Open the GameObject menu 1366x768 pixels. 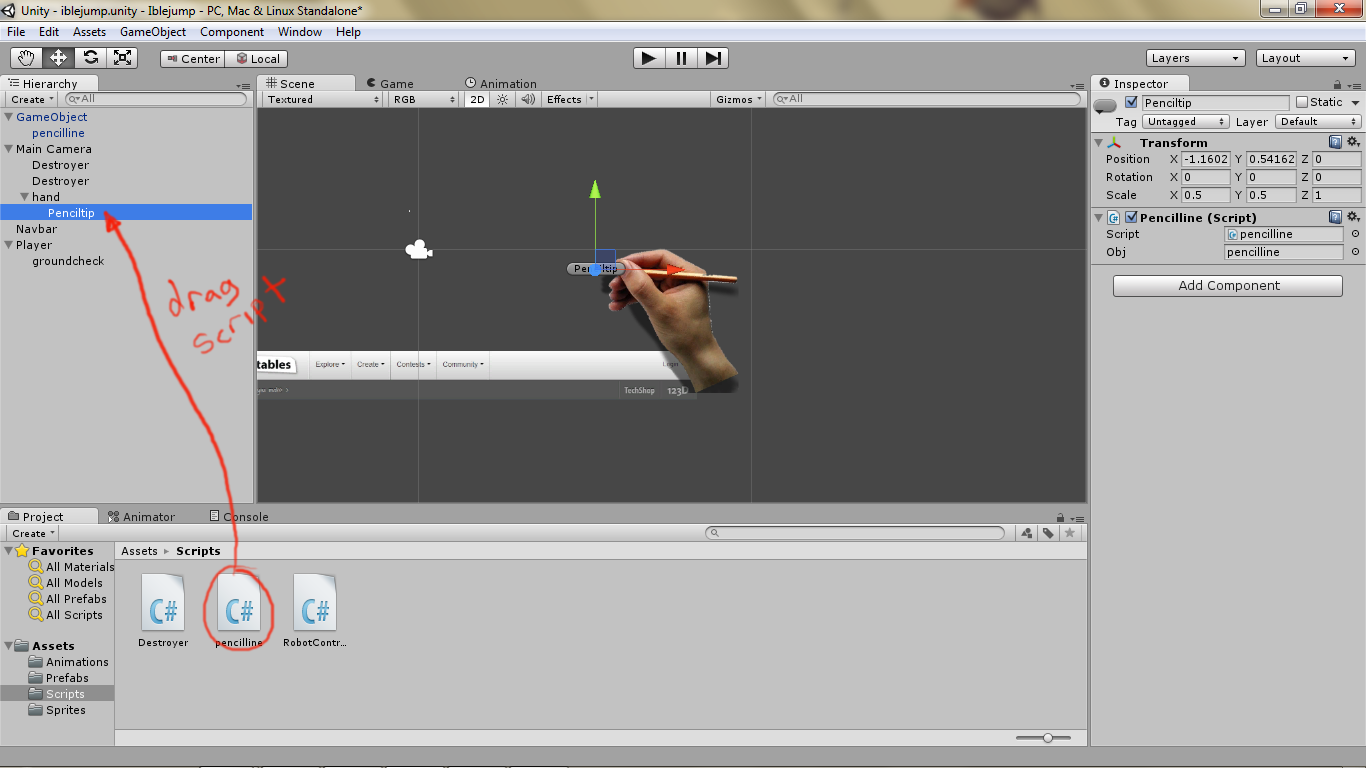point(153,32)
